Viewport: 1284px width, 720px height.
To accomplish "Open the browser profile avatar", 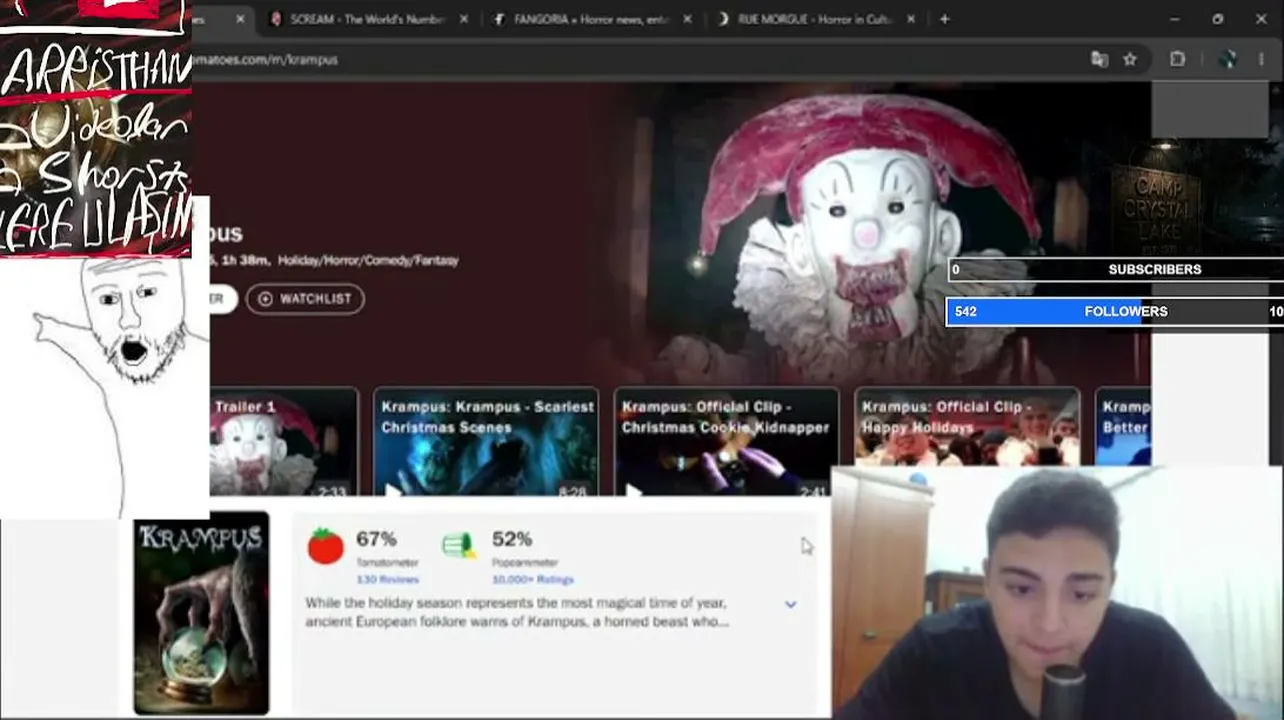I will [1229, 60].
